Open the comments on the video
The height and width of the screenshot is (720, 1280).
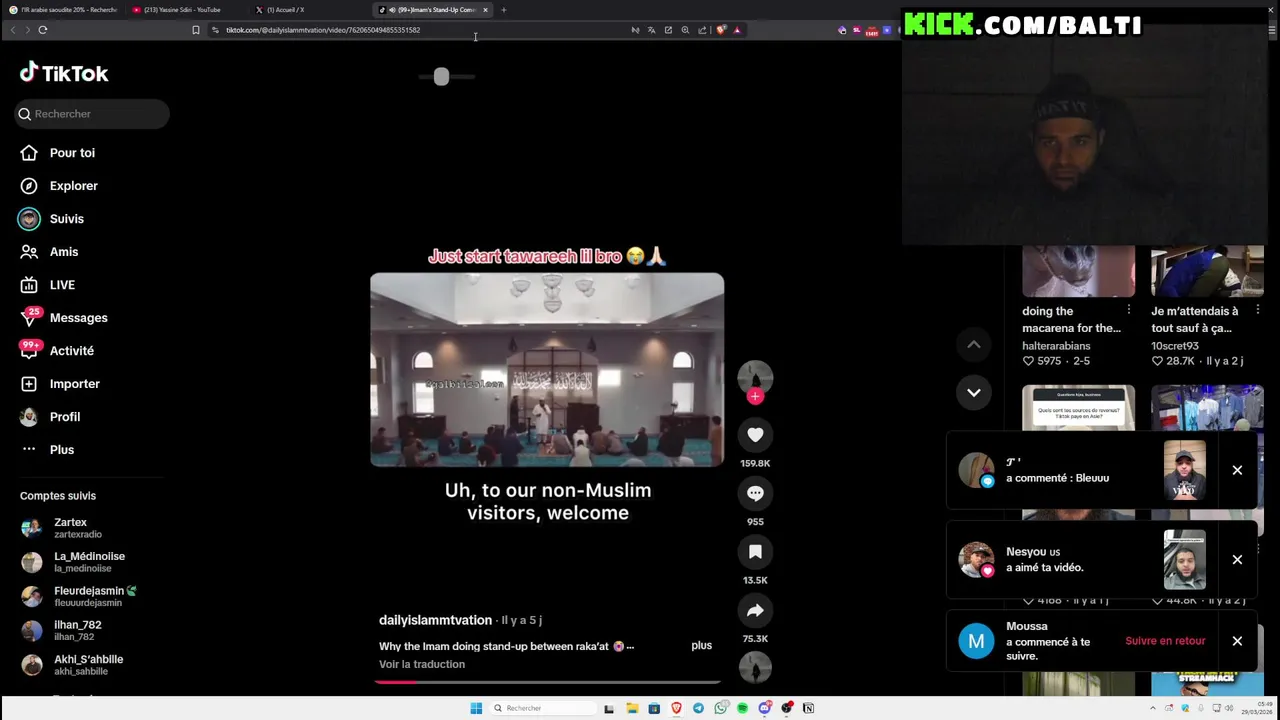pos(755,493)
